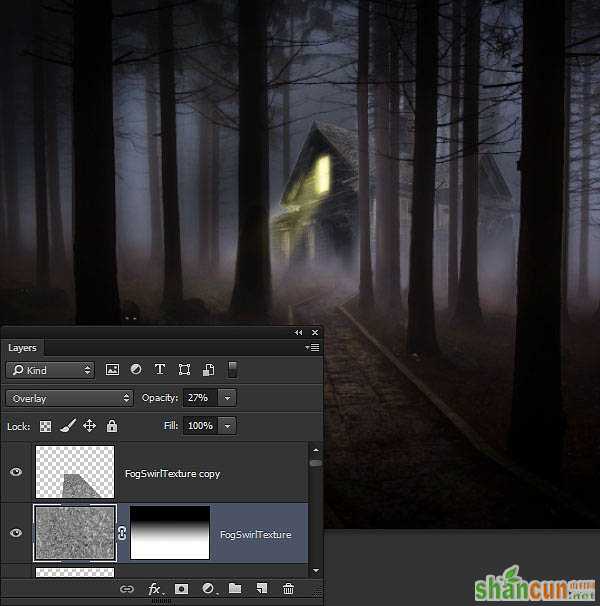Select the FogSwirlTexture noise layer thumbnail

[75, 533]
